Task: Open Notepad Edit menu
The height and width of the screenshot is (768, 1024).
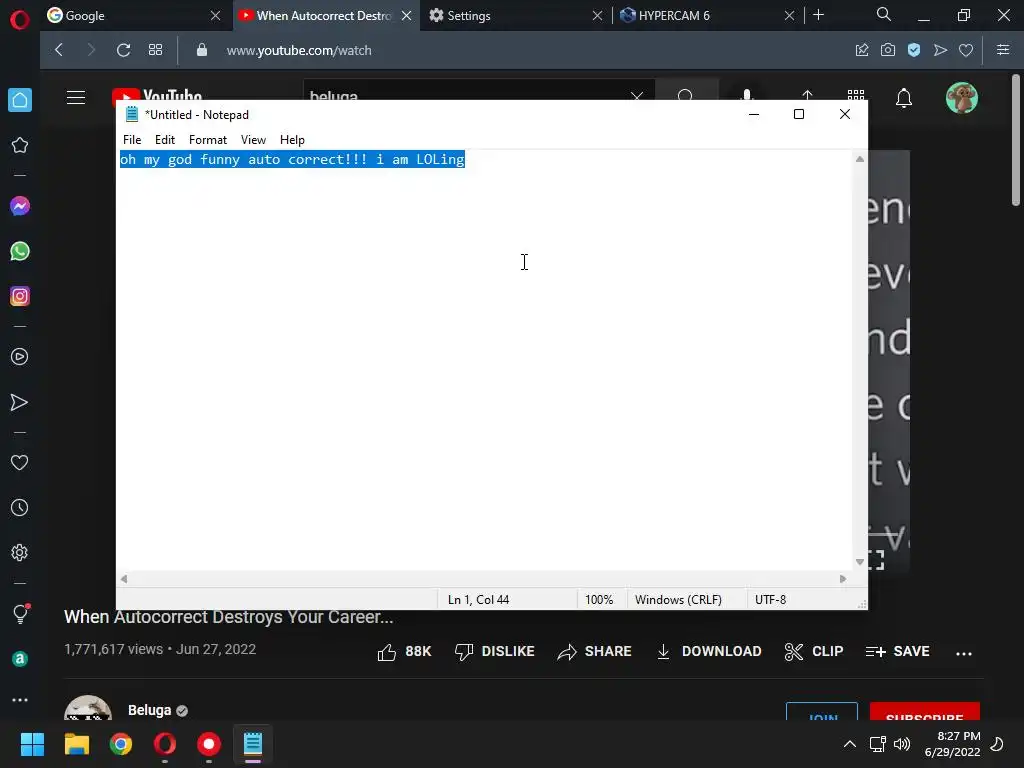Action: (165, 140)
